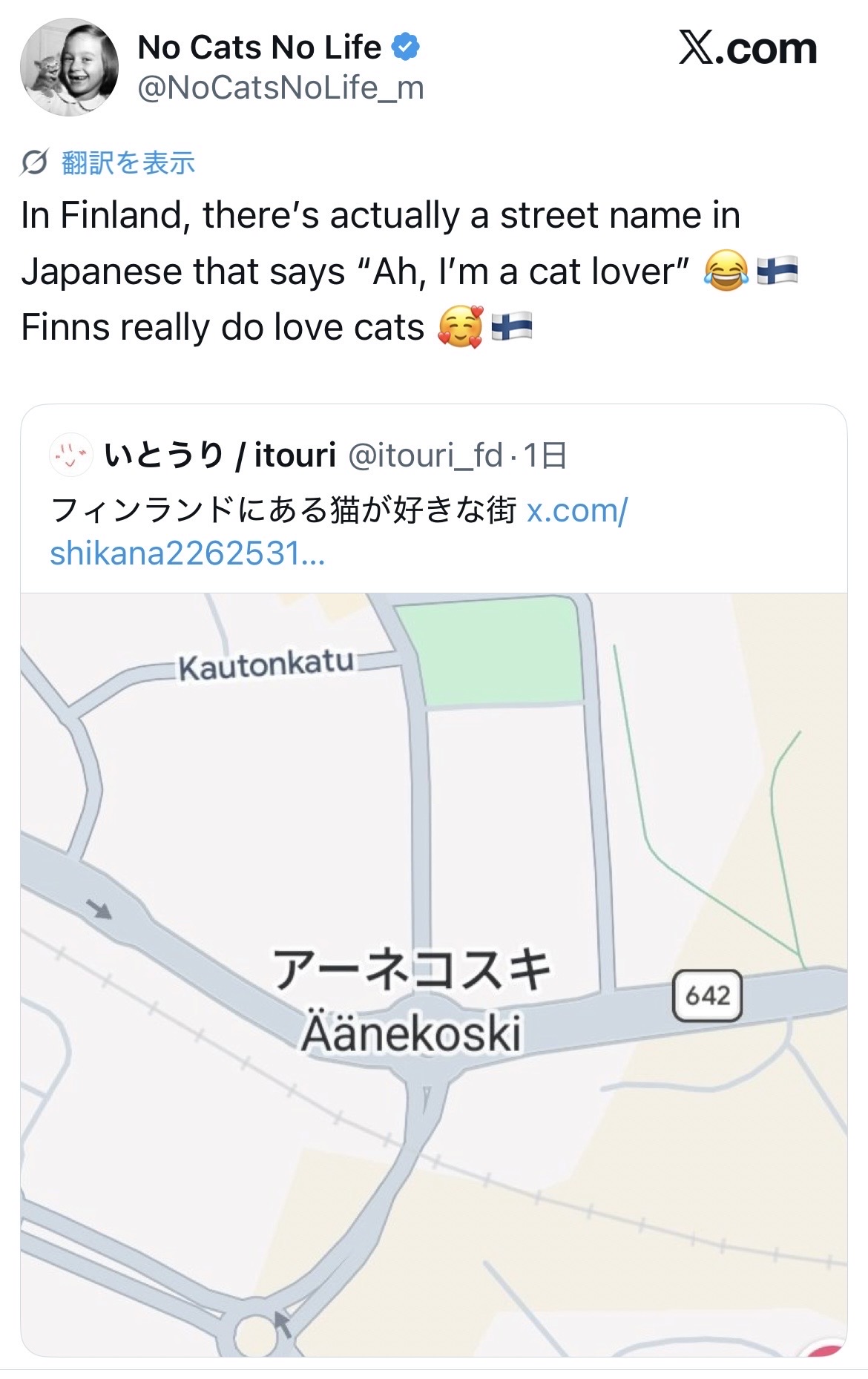
Task: Click the @itouri_fd handle
Action: coord(425,455)
